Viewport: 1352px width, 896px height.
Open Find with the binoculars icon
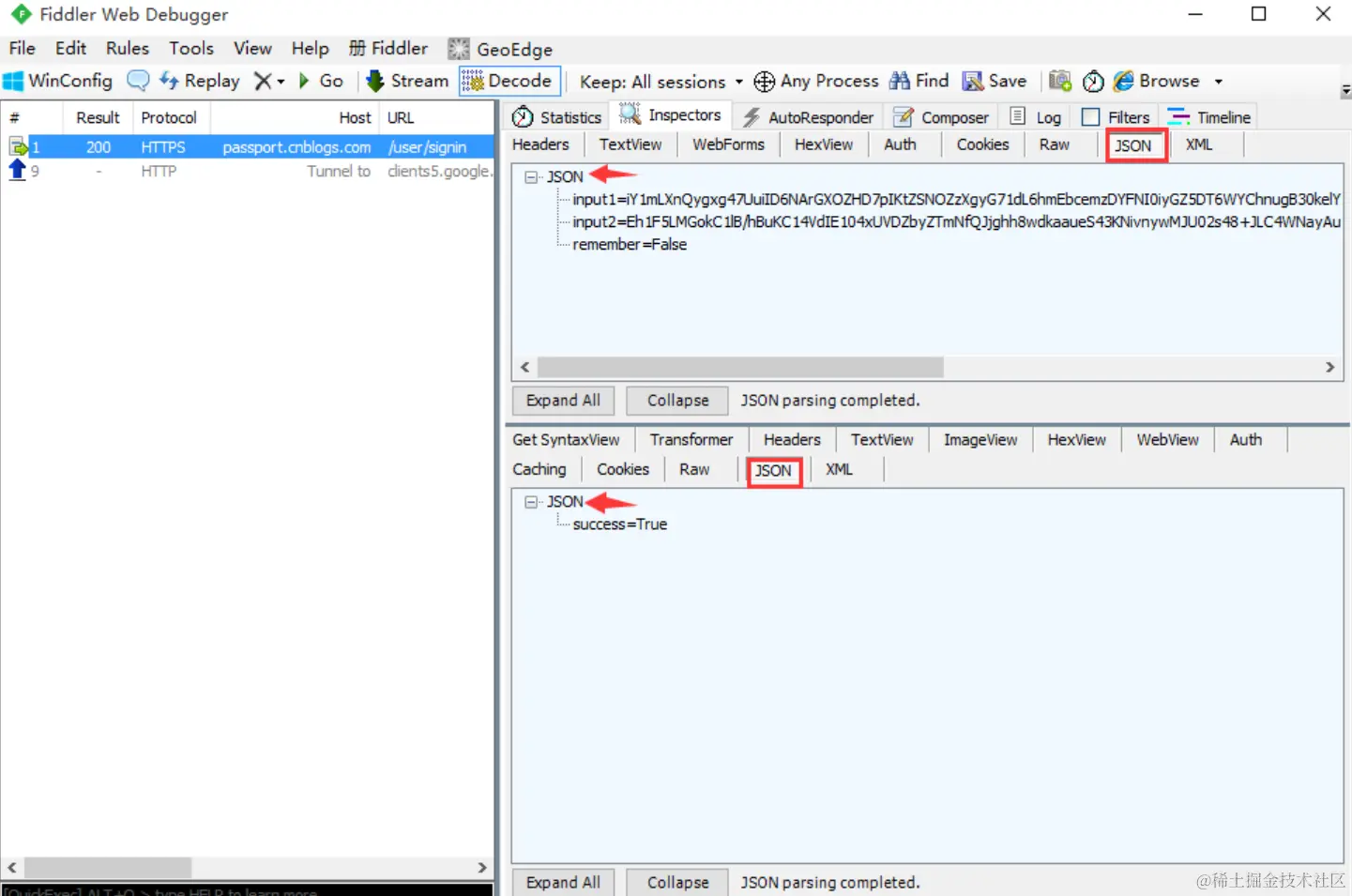pos(900,81)
